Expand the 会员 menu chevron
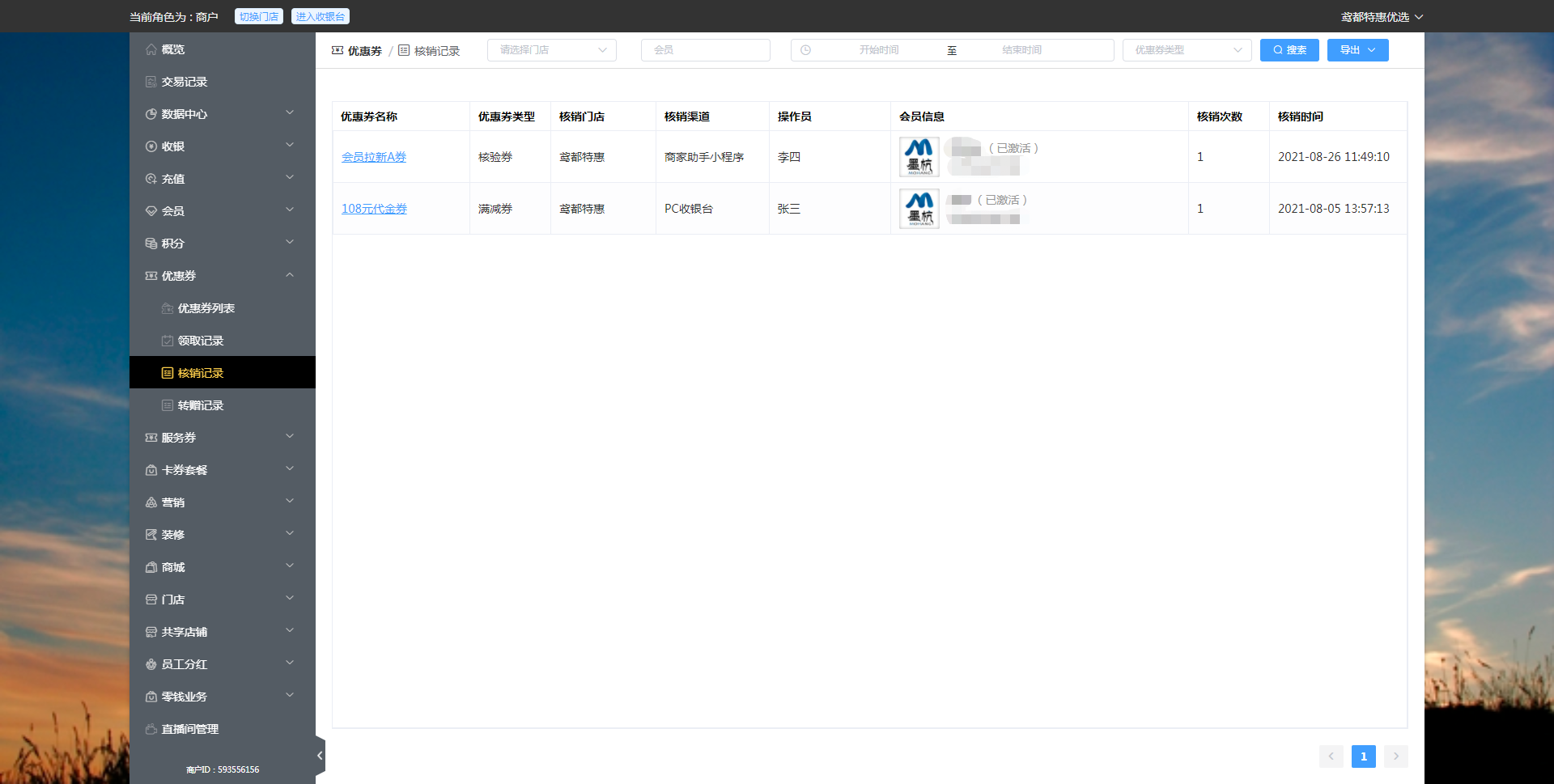 [x=290, y=210]
